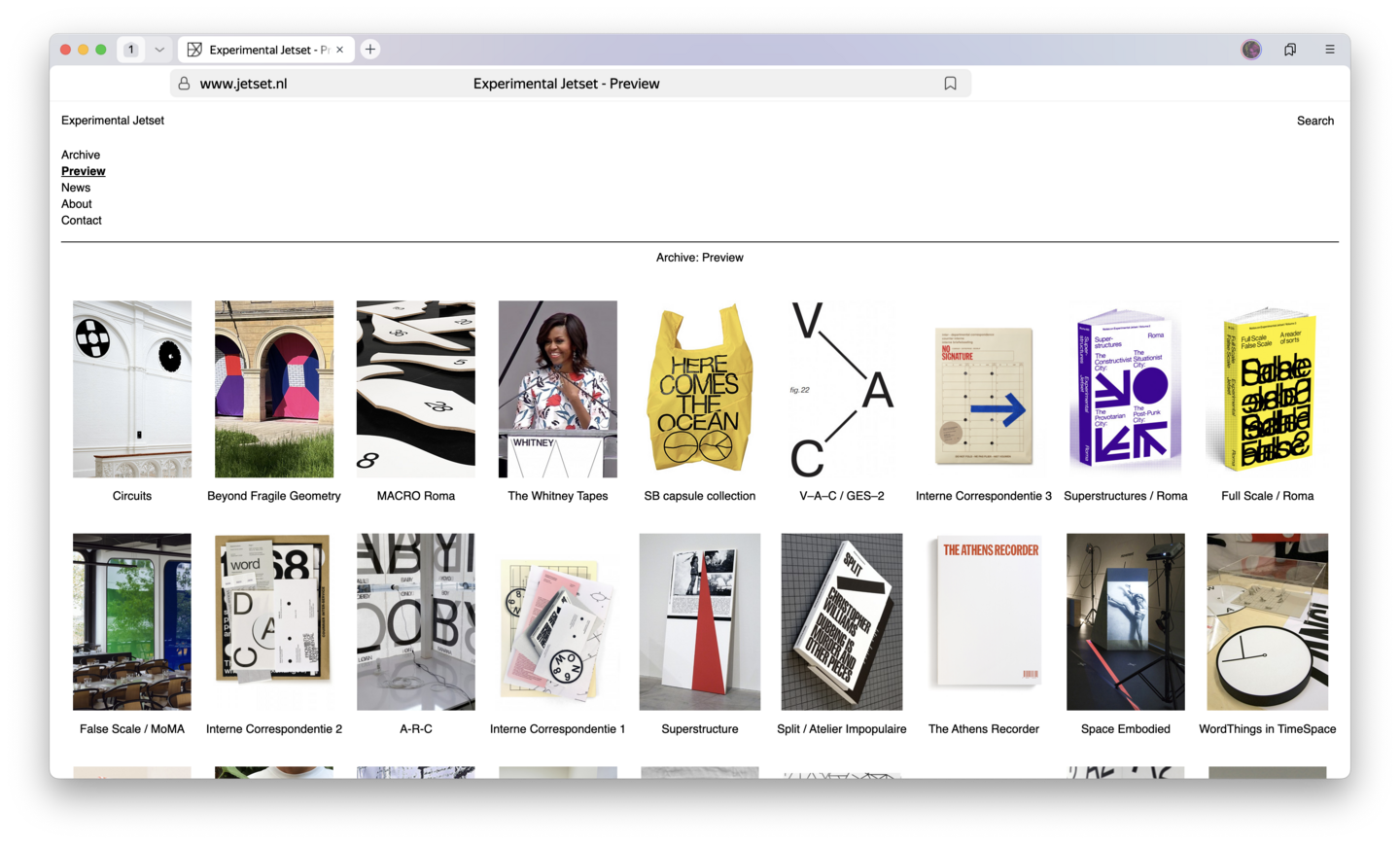Open the Contact menu item
1400x844 pixels.
[x=82, y=221]
